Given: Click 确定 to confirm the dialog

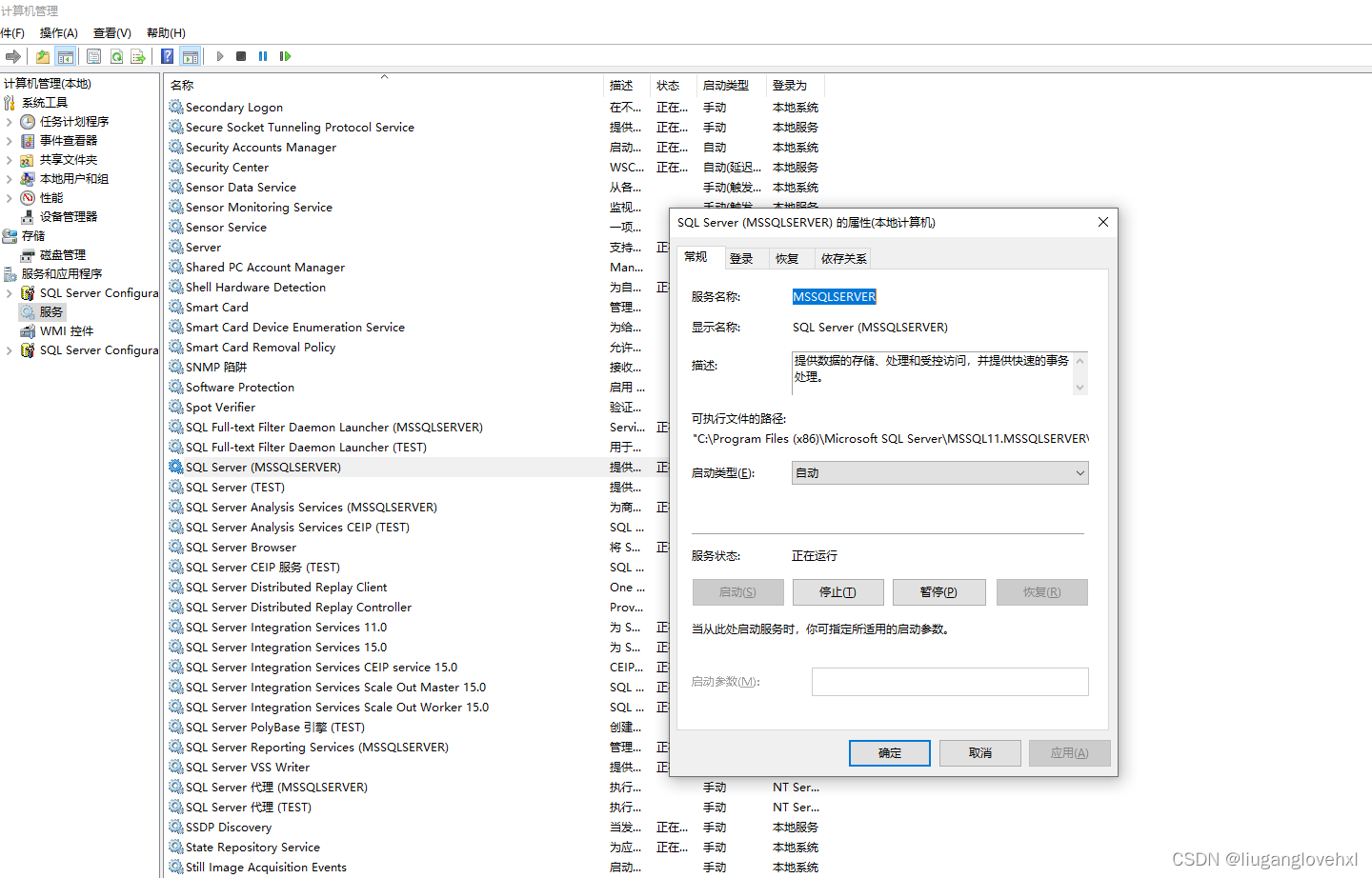Looking at the screenshot, I should point(890,753).
